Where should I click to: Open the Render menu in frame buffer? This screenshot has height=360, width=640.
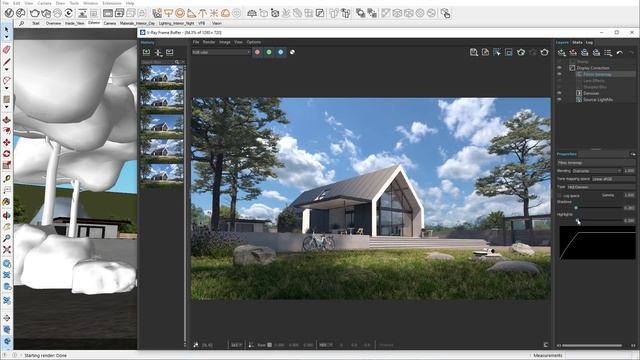point(209,42)
